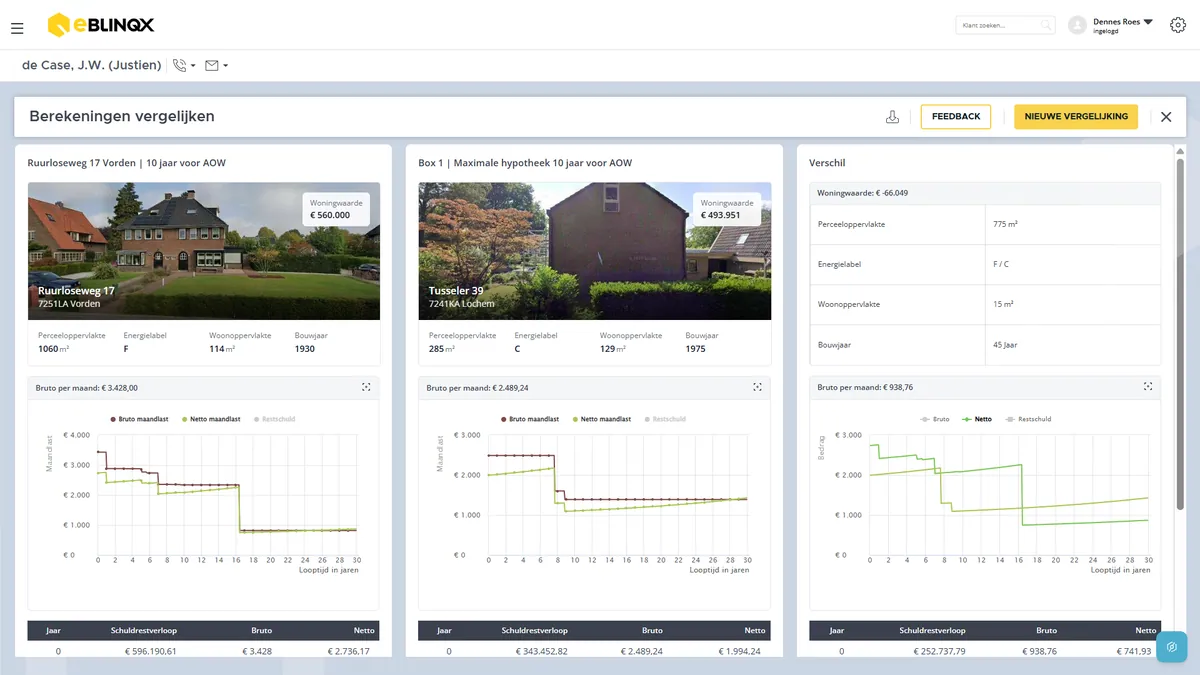Expand the Verschil chart fullscreen
1200x675 pixels.
[x=1148, y=387]
